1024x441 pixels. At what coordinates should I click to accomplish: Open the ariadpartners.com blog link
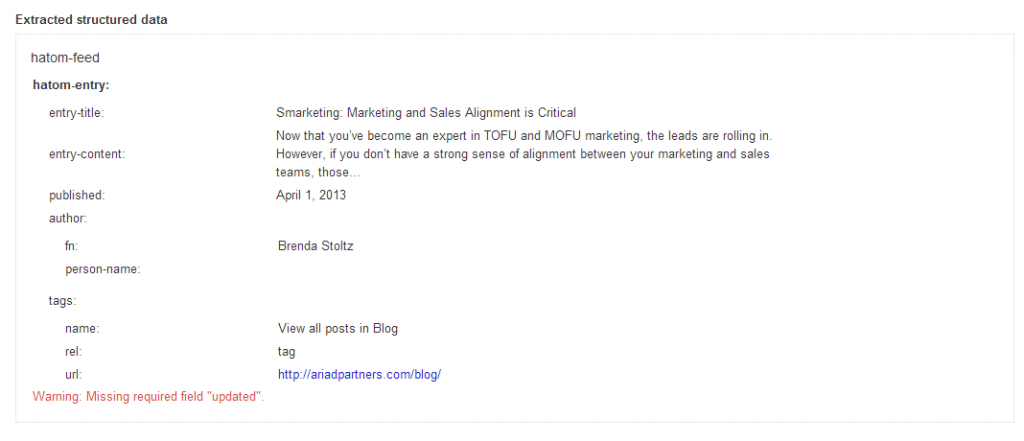pos(359,375)
